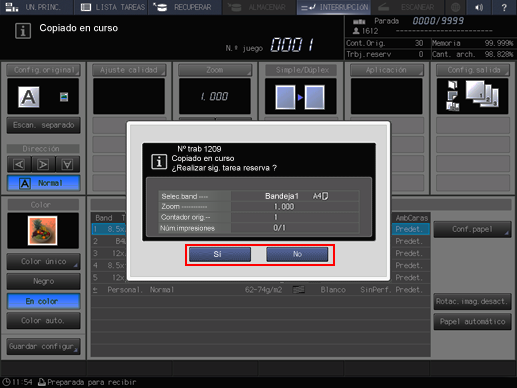The width and height of the screenshot is (517, 388).
Task: Click the paper curl icon in Personal row
Action: pyautogui.click(x=298, y=290)
